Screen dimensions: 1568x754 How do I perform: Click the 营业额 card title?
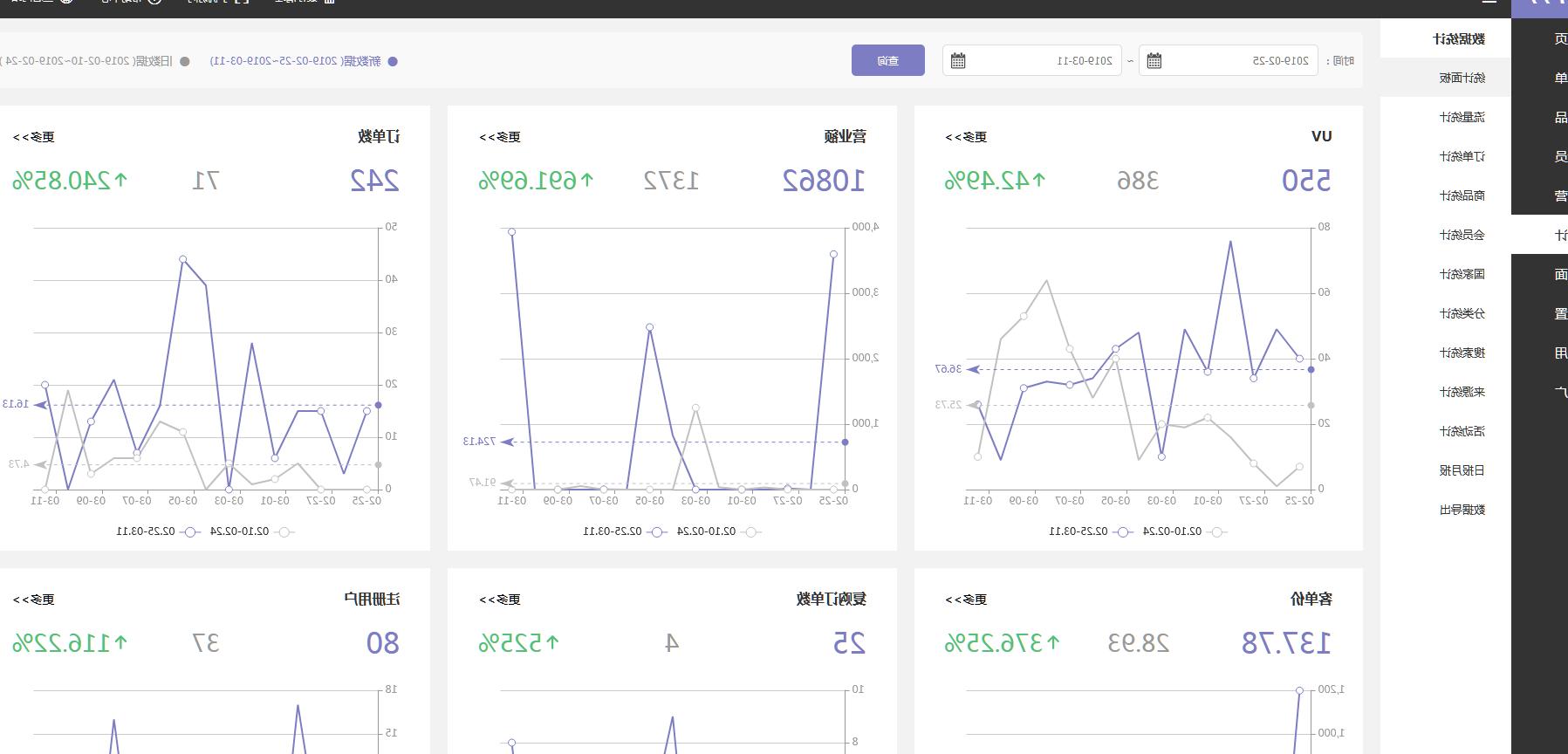[846, 136]
